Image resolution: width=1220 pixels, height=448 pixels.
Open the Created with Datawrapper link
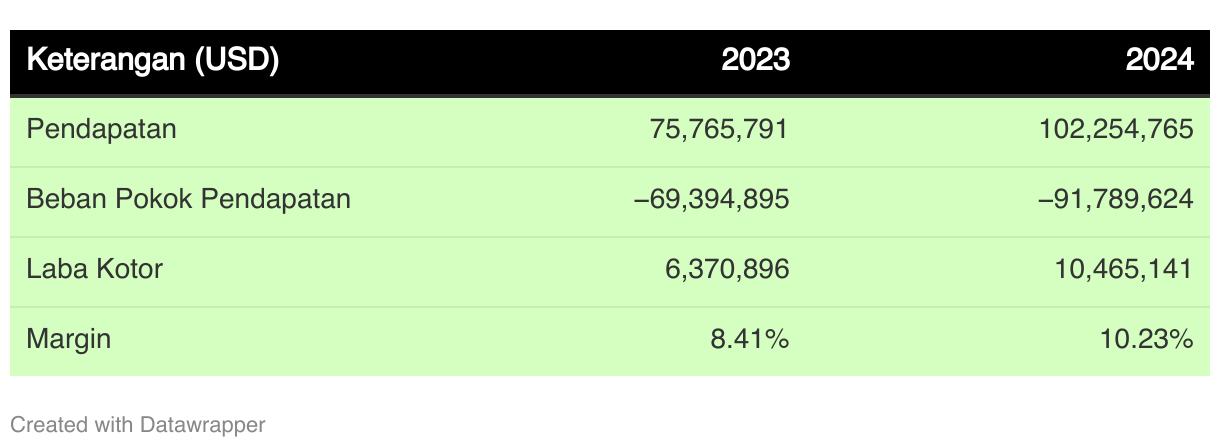click(x=138, y=425)
